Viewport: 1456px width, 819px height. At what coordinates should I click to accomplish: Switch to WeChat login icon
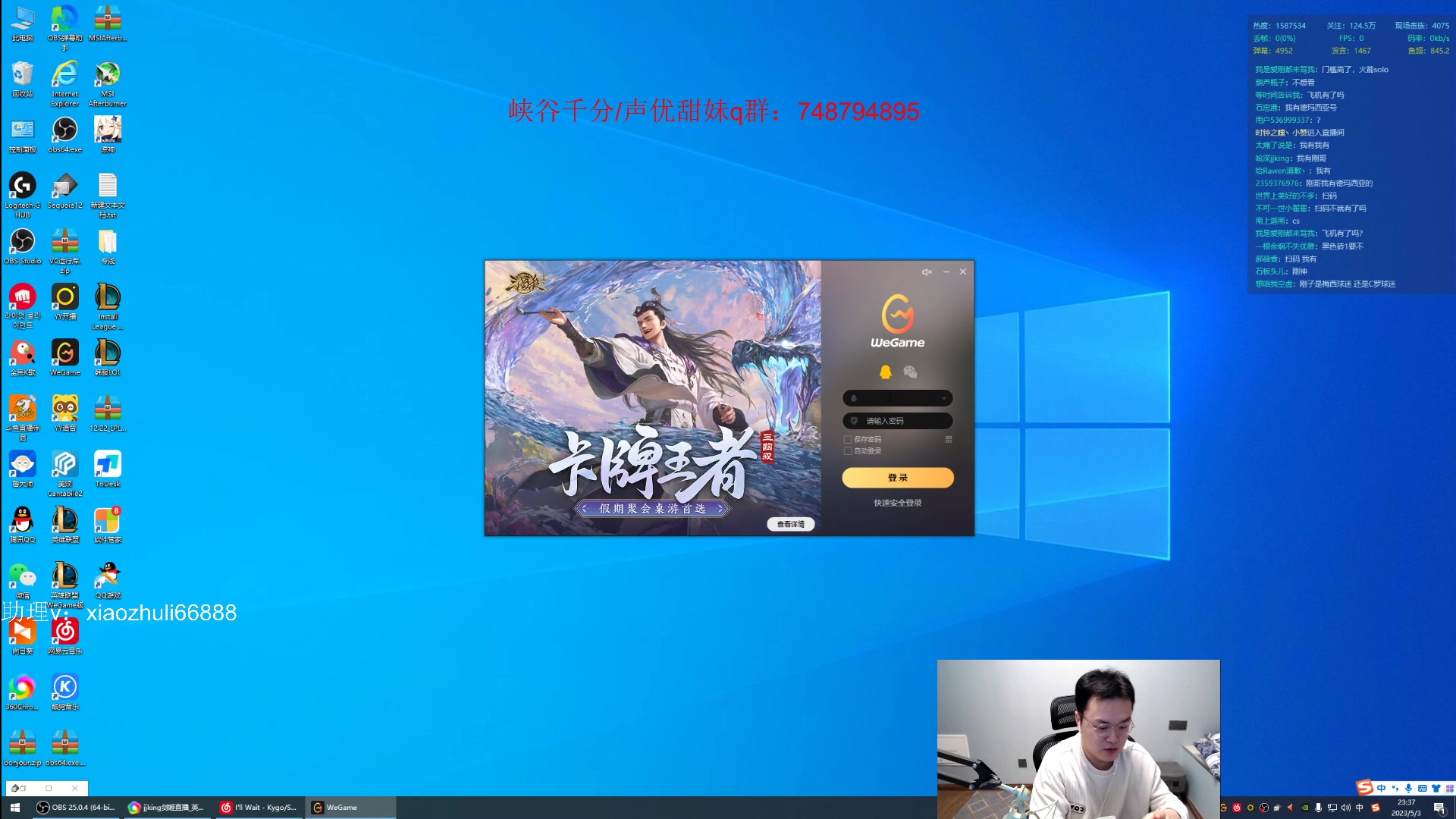[910, 372]
